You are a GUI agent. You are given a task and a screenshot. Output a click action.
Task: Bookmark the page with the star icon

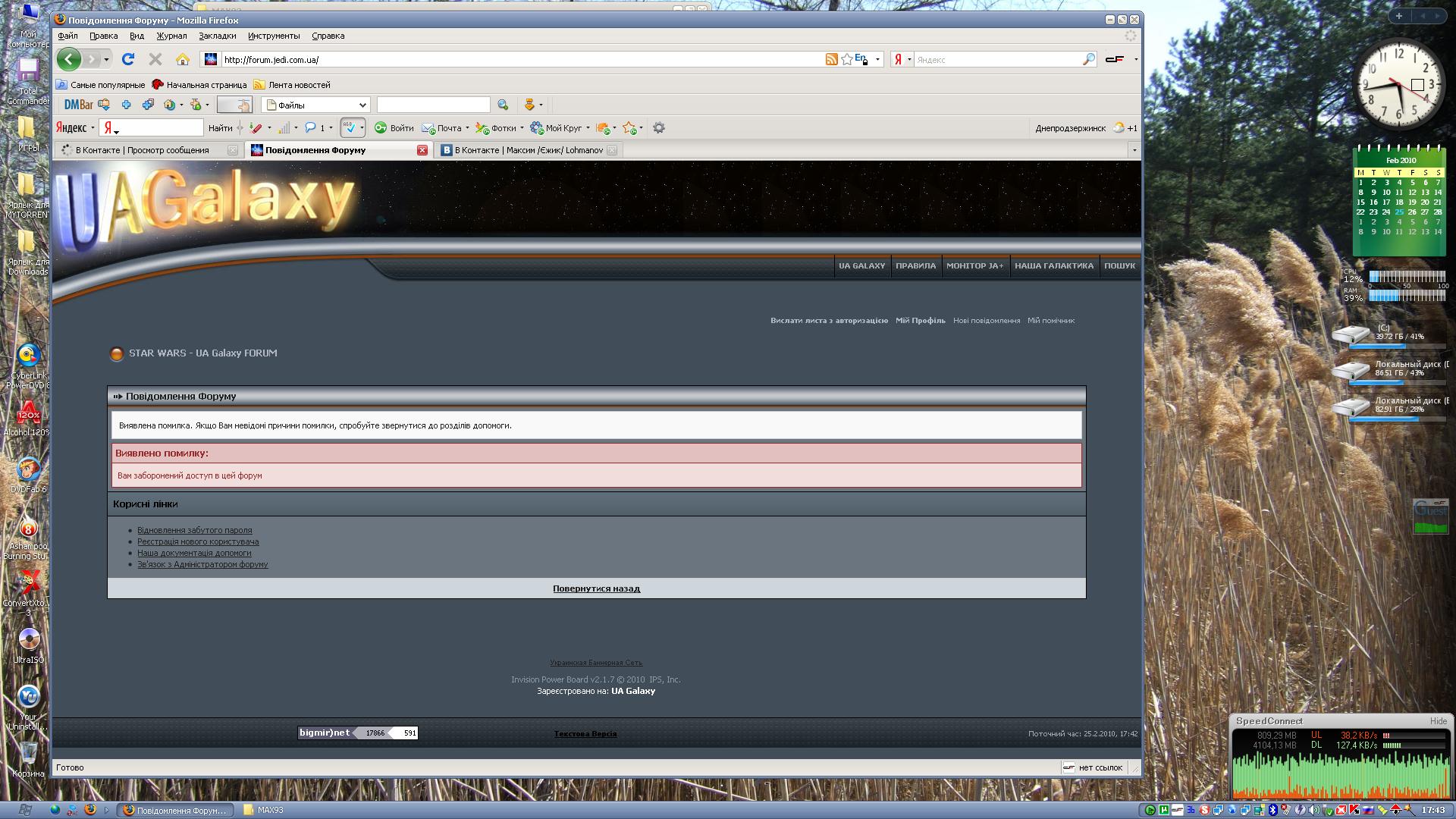846,59
